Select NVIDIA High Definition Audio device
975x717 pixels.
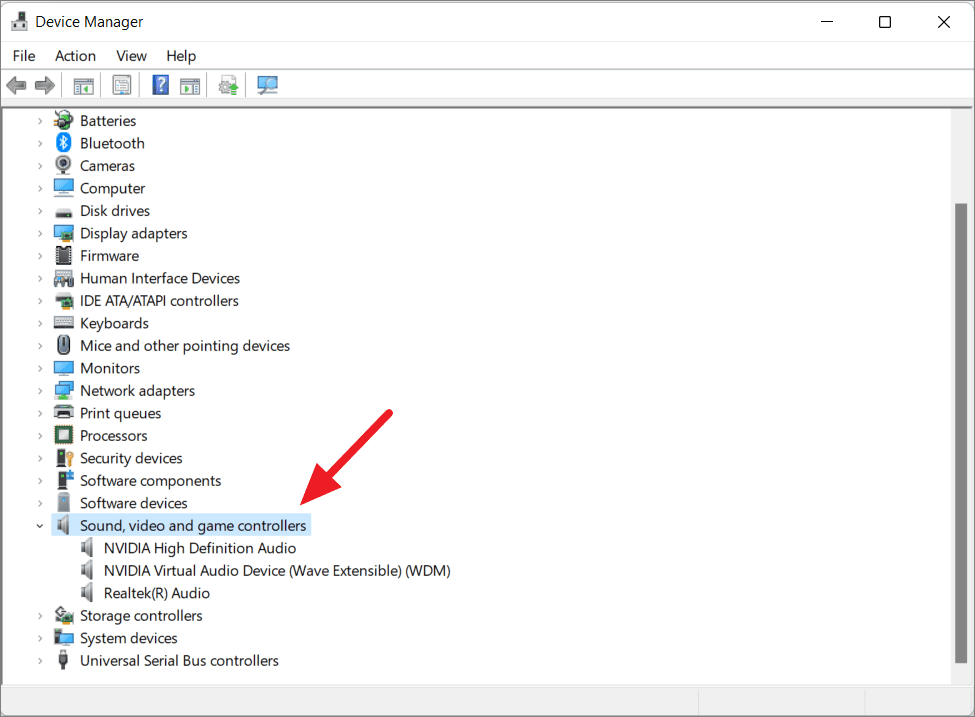[x=199, y=547]
